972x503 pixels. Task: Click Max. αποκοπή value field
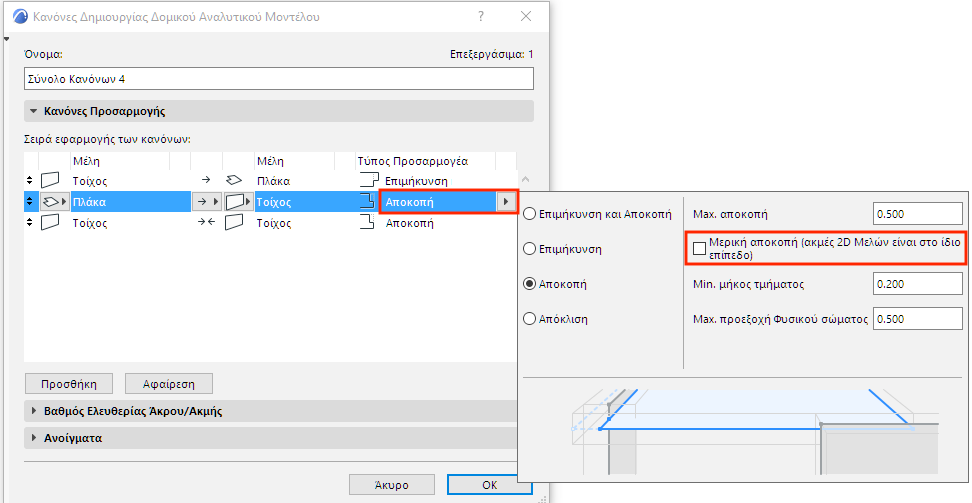pyautogui.click(x=917, y=214)
